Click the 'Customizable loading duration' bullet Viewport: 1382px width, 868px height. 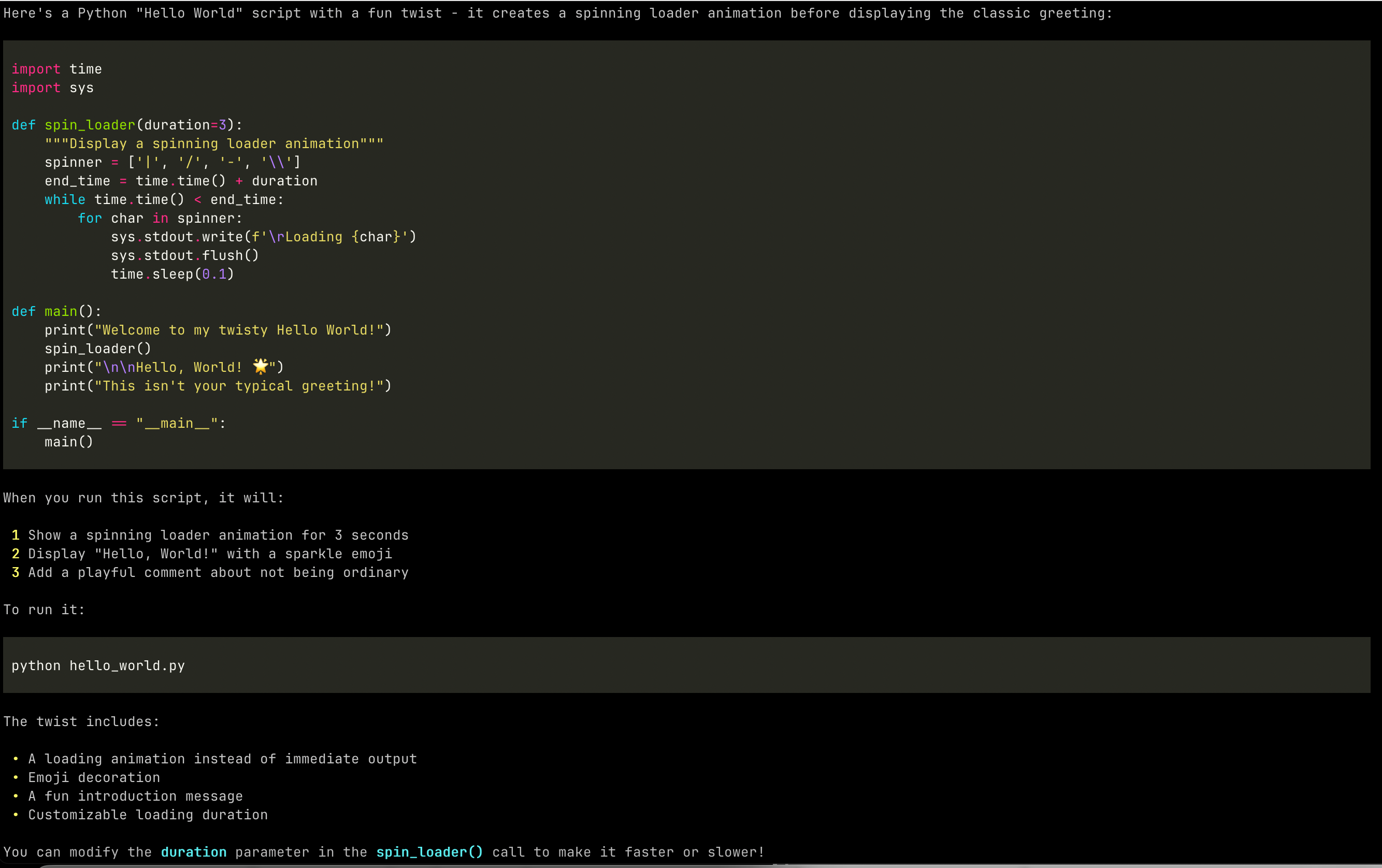139,815
